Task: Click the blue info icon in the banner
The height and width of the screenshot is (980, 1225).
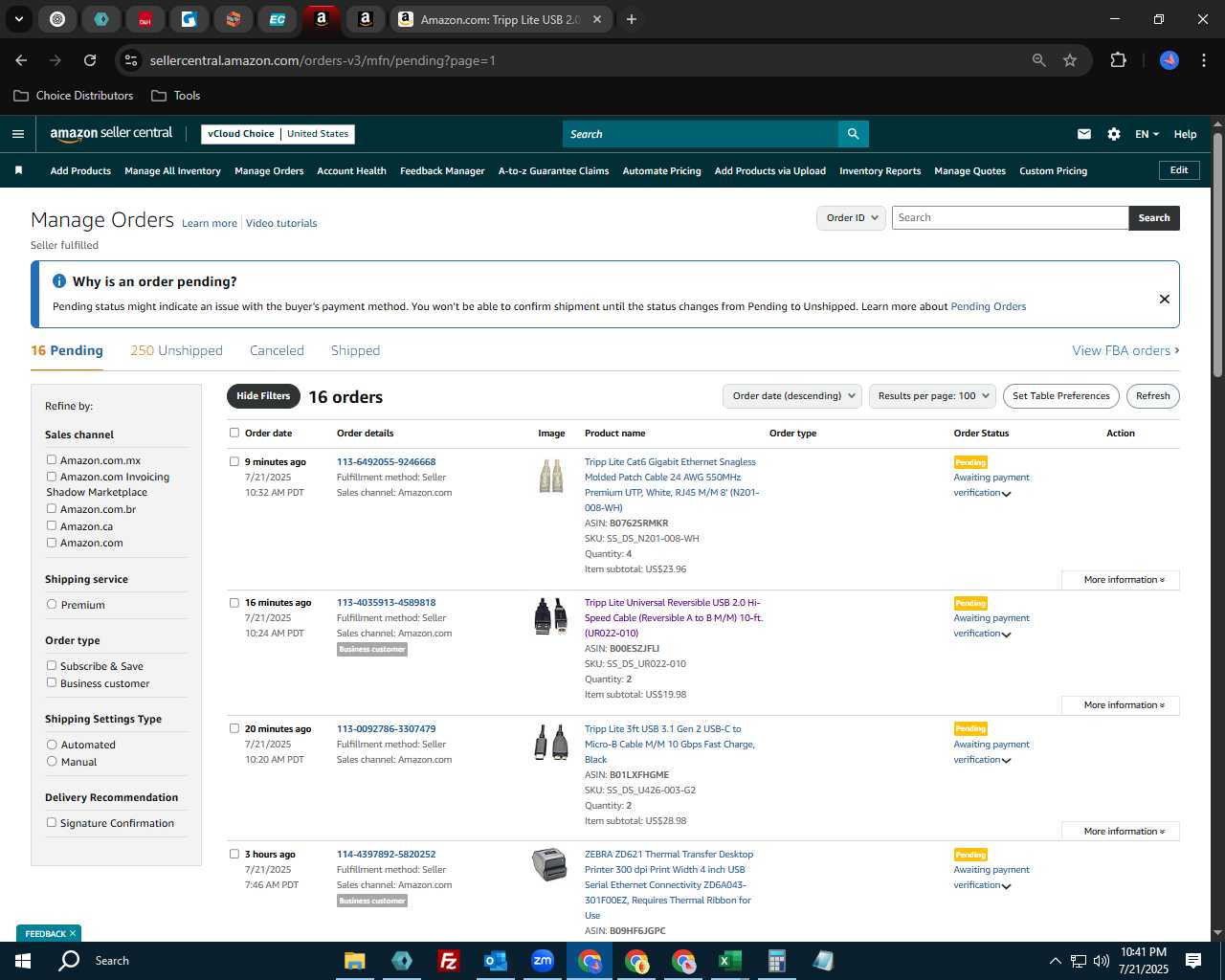Action: (59, 281)
